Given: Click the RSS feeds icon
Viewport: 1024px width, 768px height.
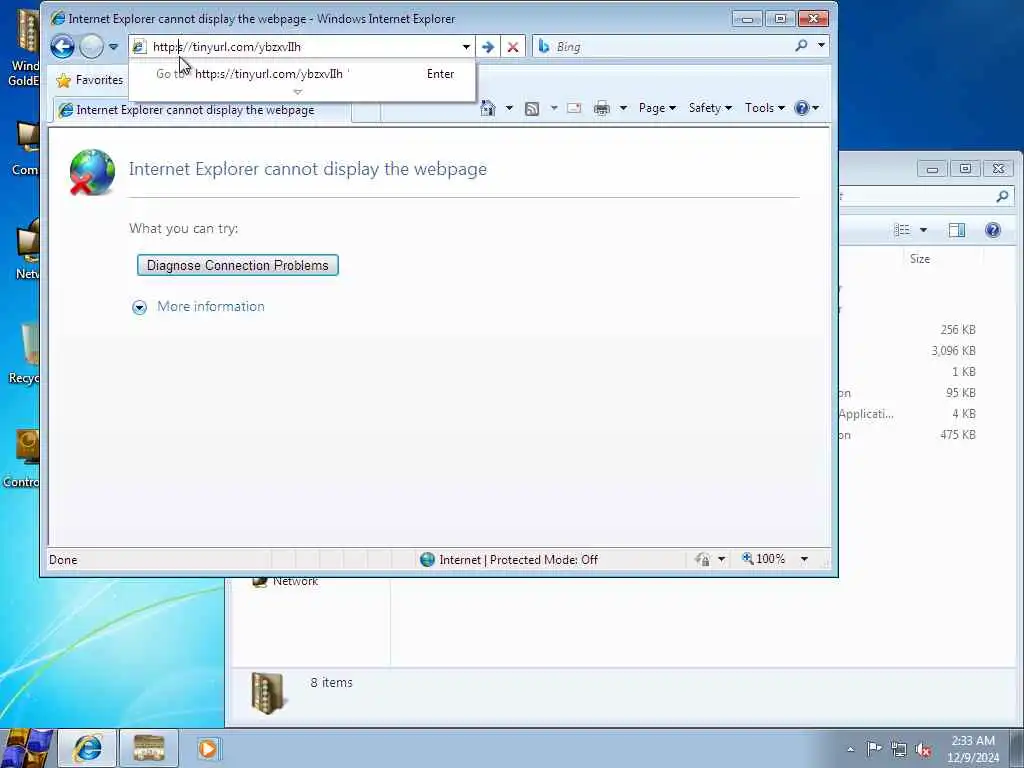Looking at the screenshot, I should pyautogui.click(x=532, y=108).
